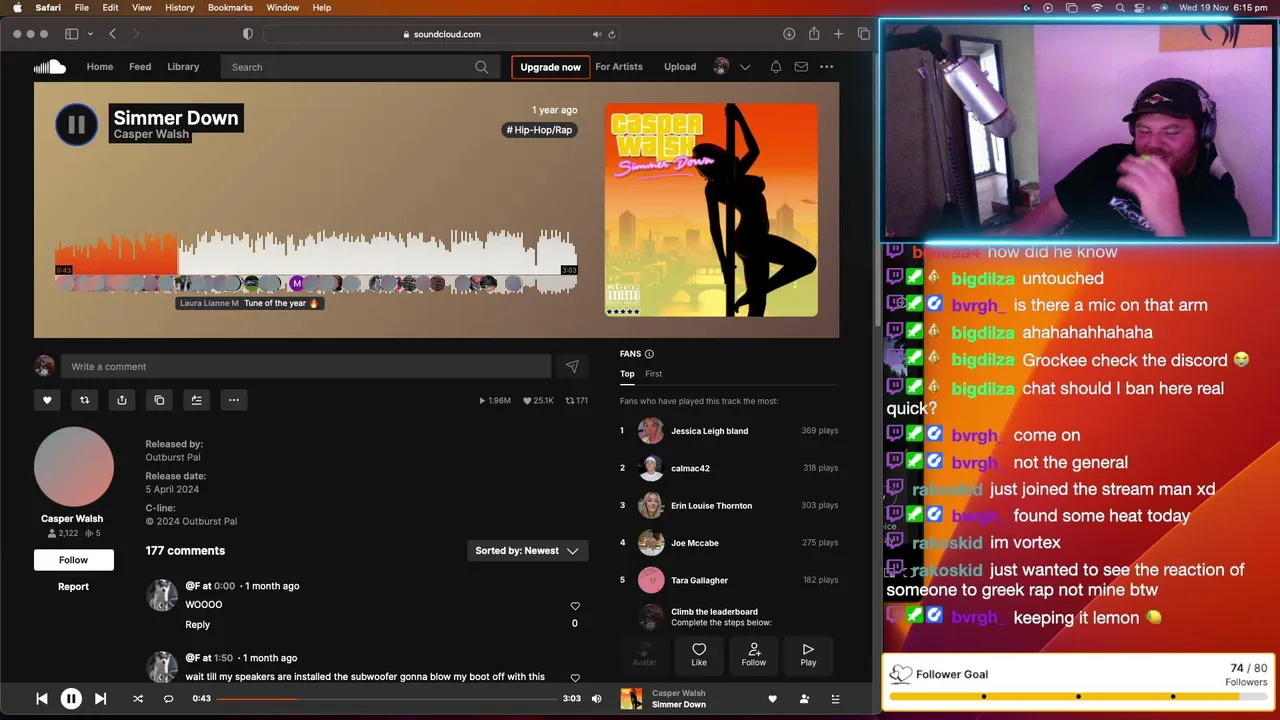Send the comment arrow icon
Viewport: 1280px width, 720px height.
pos(572,366)
